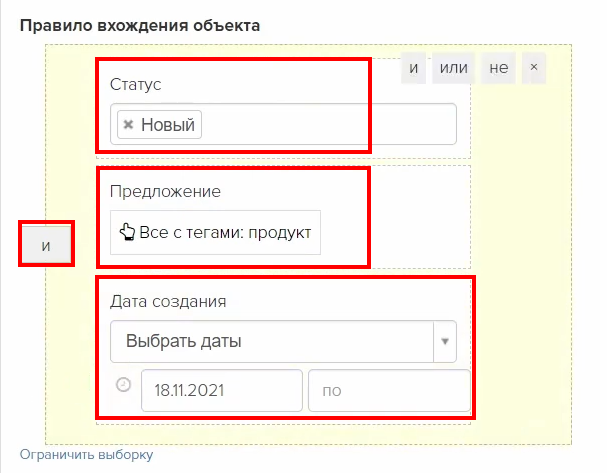607x473 pixels.
Task: Add an OR condition with или button
Action: [x=454, y=68]
